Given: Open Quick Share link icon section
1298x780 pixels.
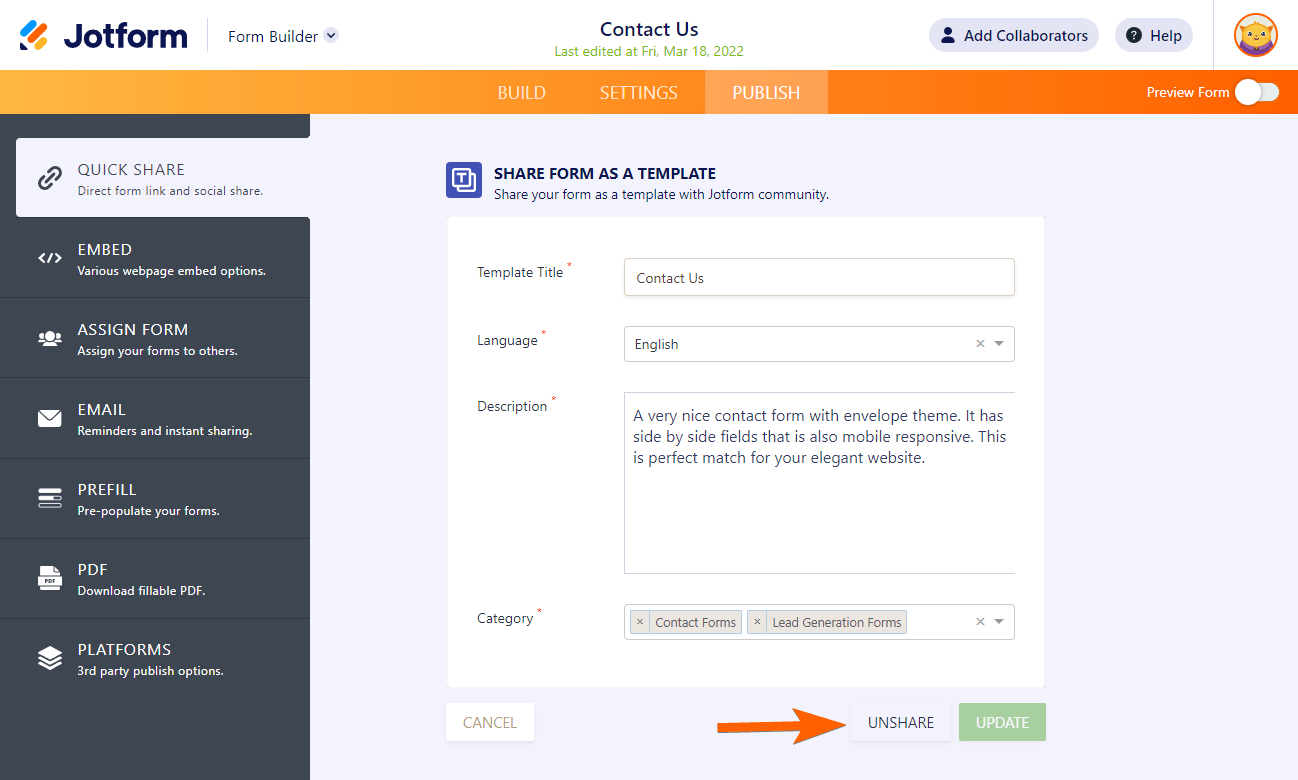Looking at the screenshot, I should [x=49, y=178].
